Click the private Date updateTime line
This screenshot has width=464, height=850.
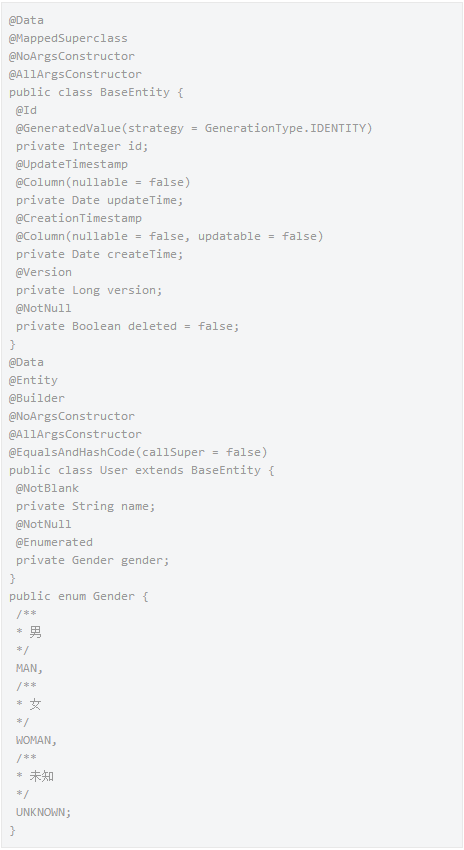tap(100, 201)
